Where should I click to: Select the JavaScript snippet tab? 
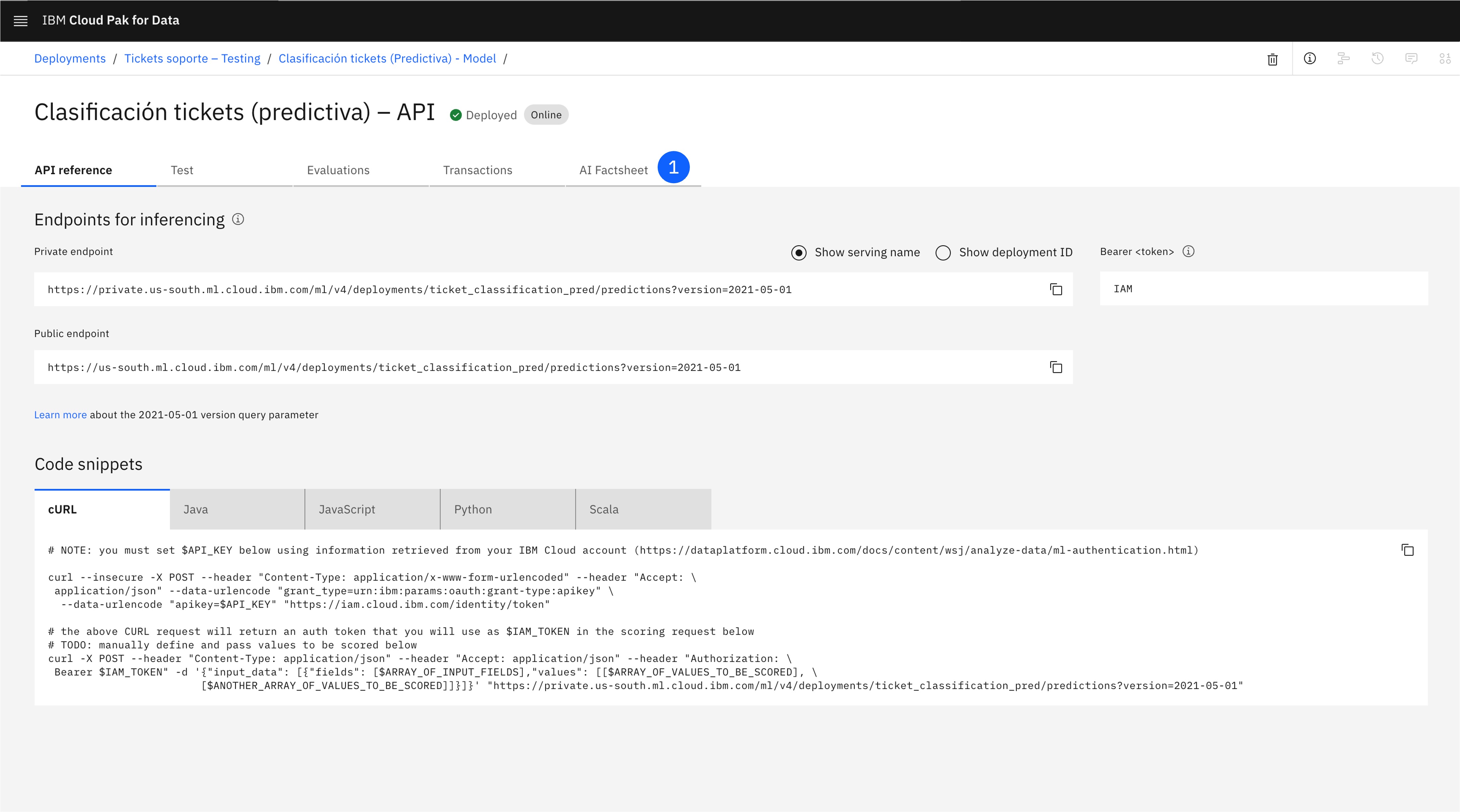click(x=372, y=509)
